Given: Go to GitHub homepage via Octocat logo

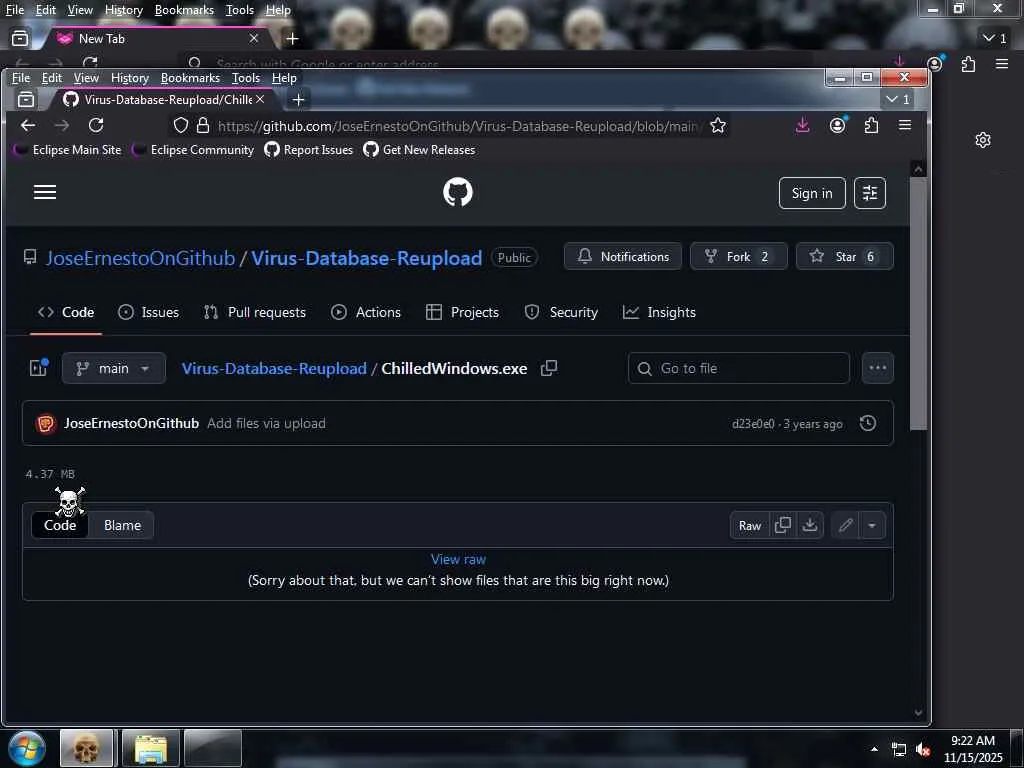Looking at the screenshot, I should pyautogui.click(x=457, y=193).
